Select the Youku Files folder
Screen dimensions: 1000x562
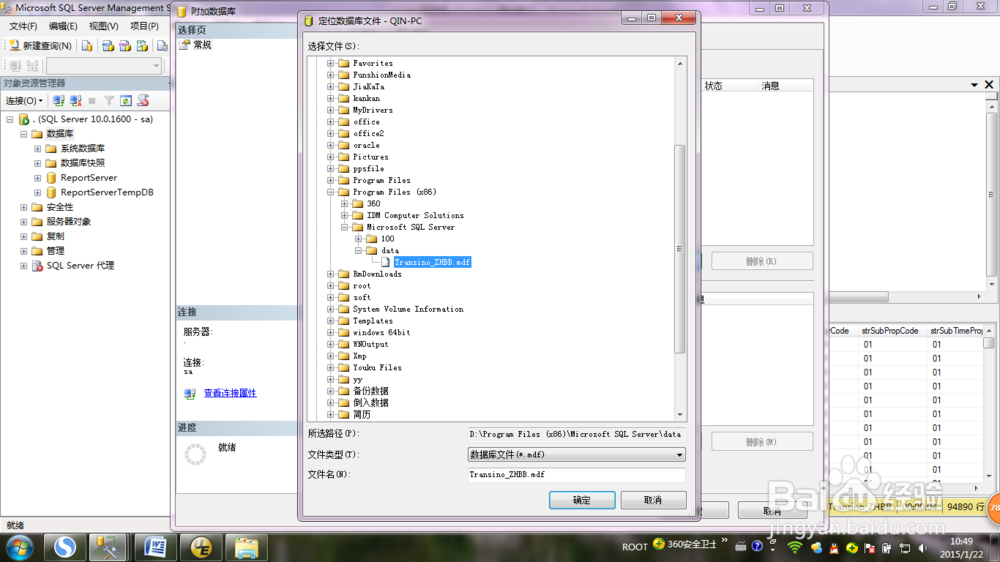tap(377, 368)
